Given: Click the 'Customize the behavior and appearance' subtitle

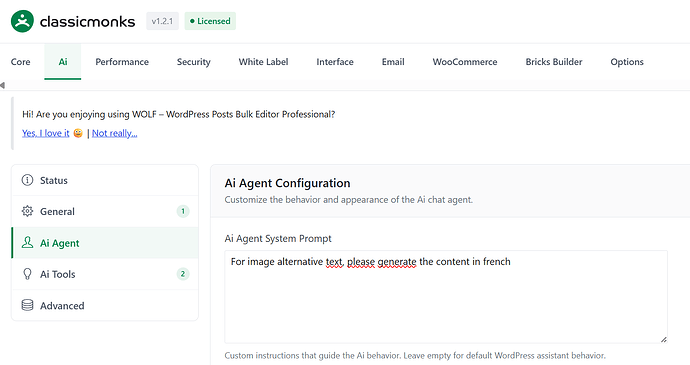Looking at the screenshot, I should pos(349,200).
